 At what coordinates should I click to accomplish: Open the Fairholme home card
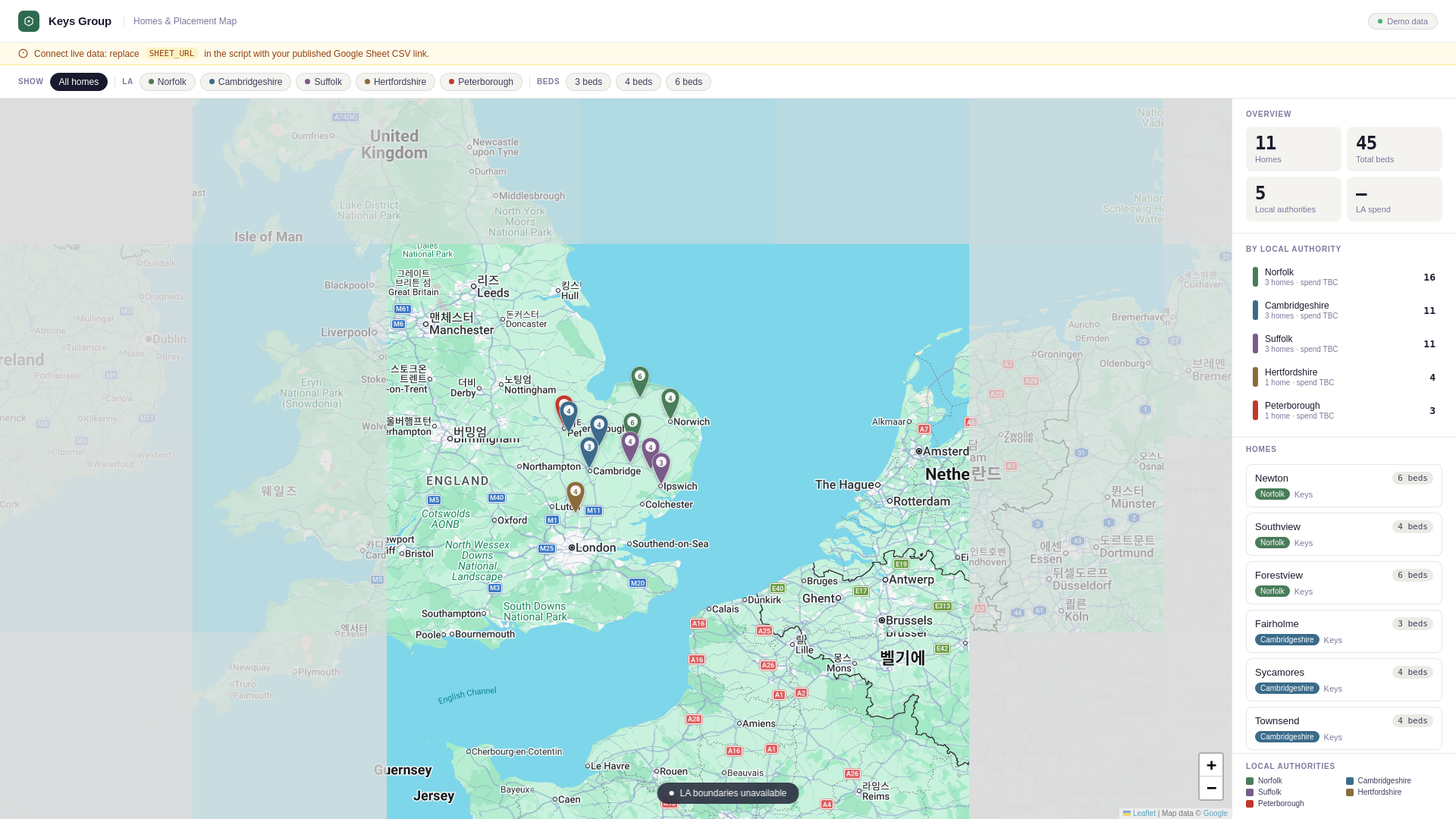(1344, 631)
